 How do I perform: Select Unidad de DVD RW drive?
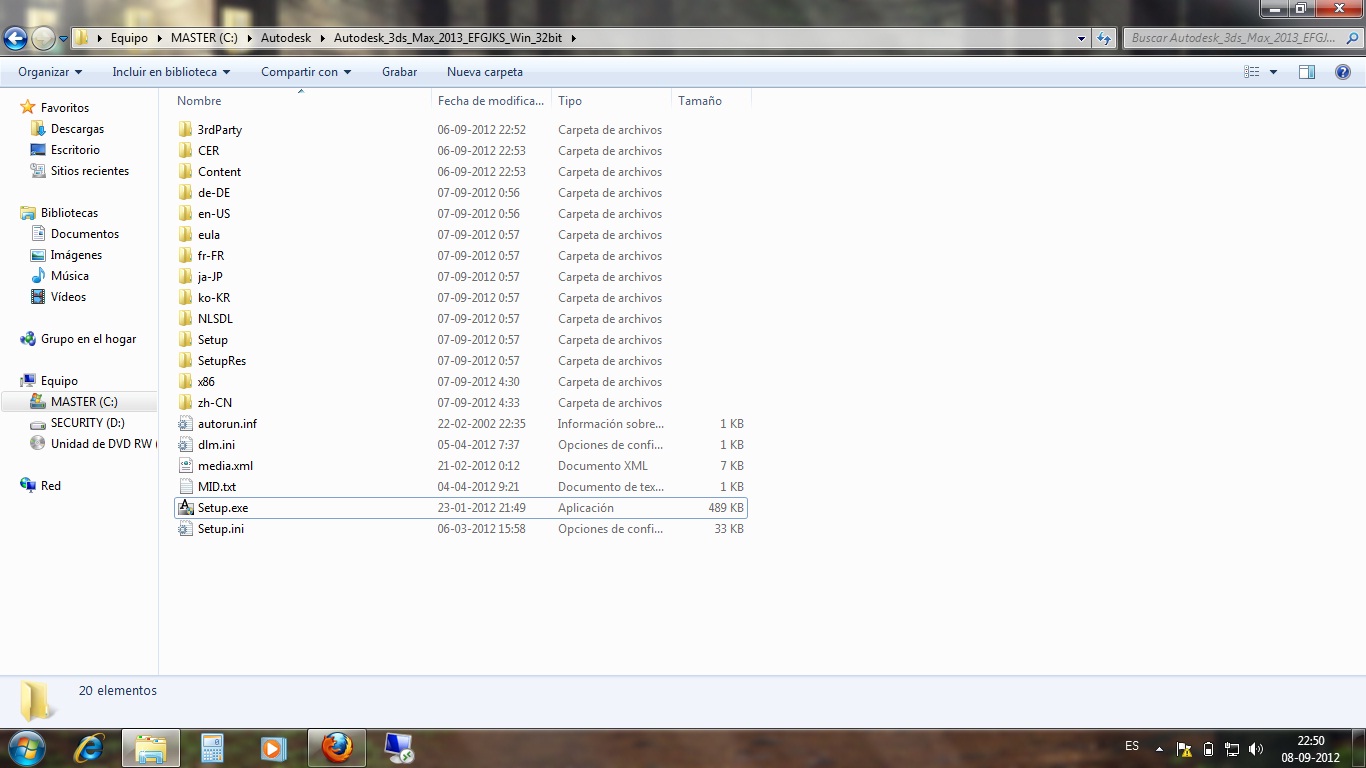(101, 444)
